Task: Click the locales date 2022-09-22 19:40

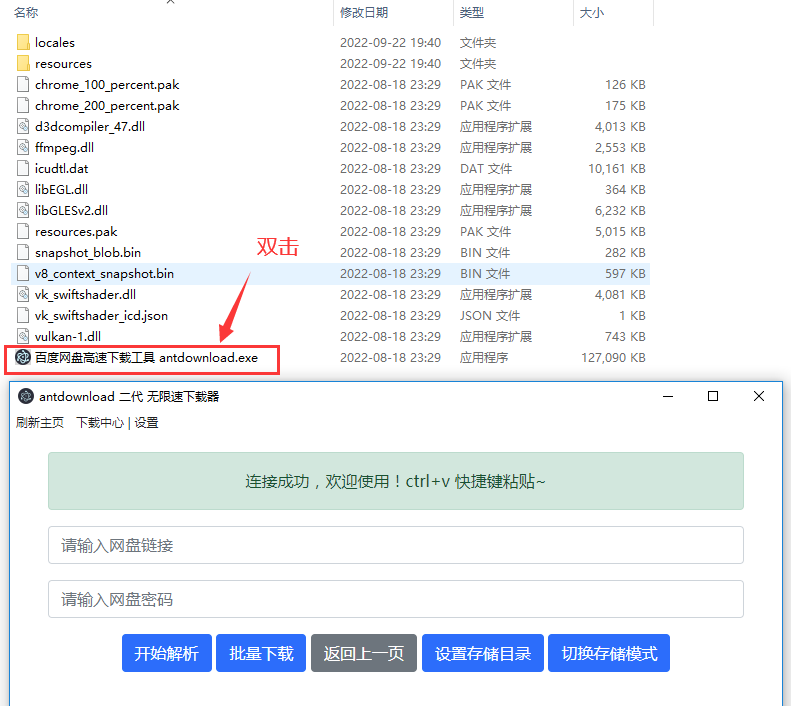Action: pos(390,42)
